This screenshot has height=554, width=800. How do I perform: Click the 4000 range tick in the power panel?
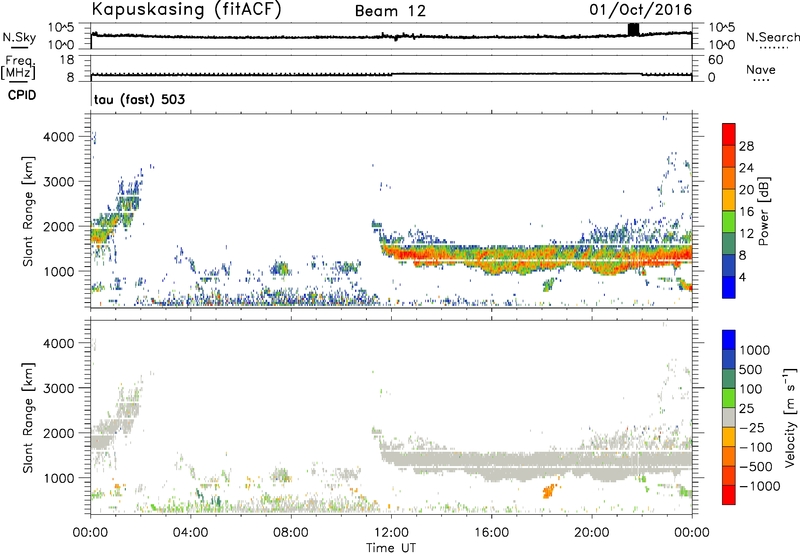[59, 137]
